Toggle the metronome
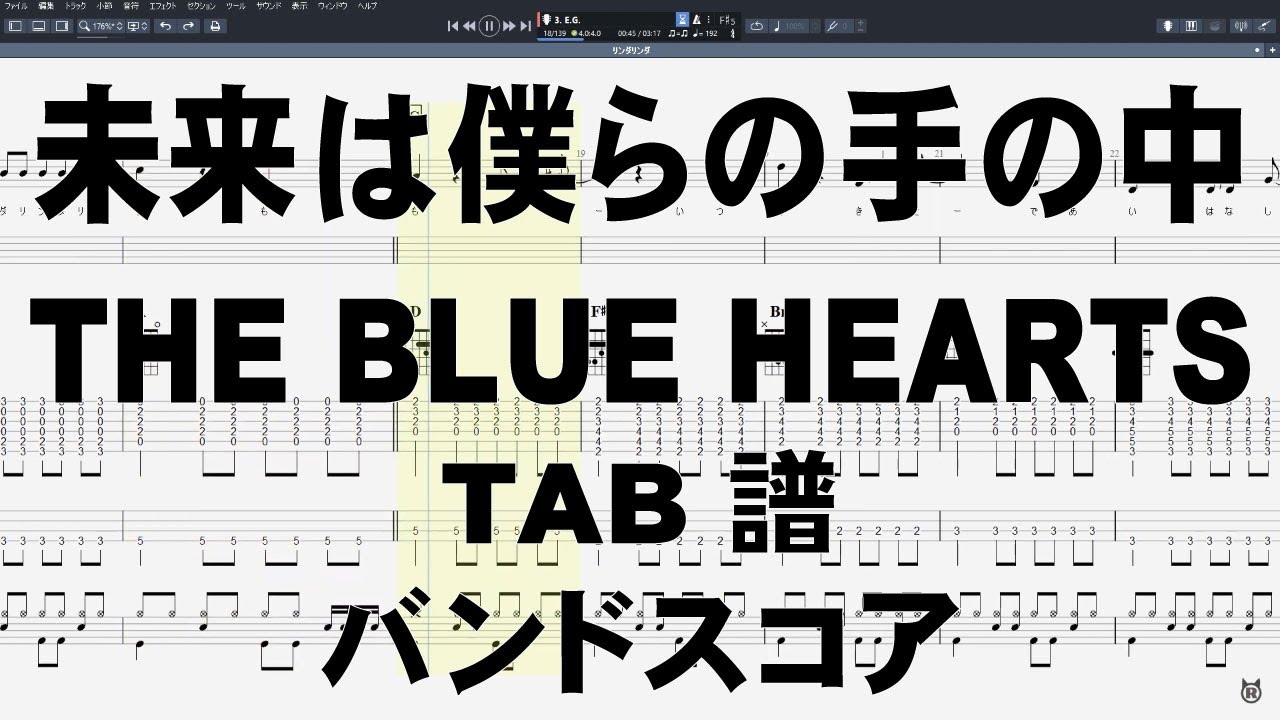Image resolution: width=1280 pixels, height=720 pixels. pos(697,19)
